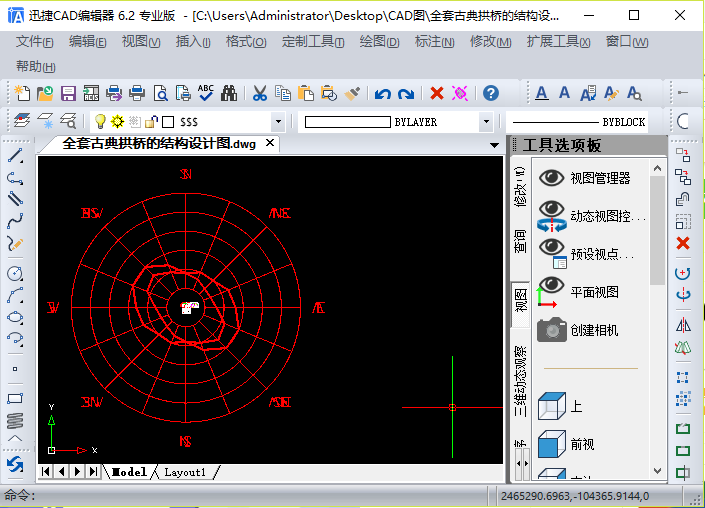Open 动态视图控 in tool palette

592,216
